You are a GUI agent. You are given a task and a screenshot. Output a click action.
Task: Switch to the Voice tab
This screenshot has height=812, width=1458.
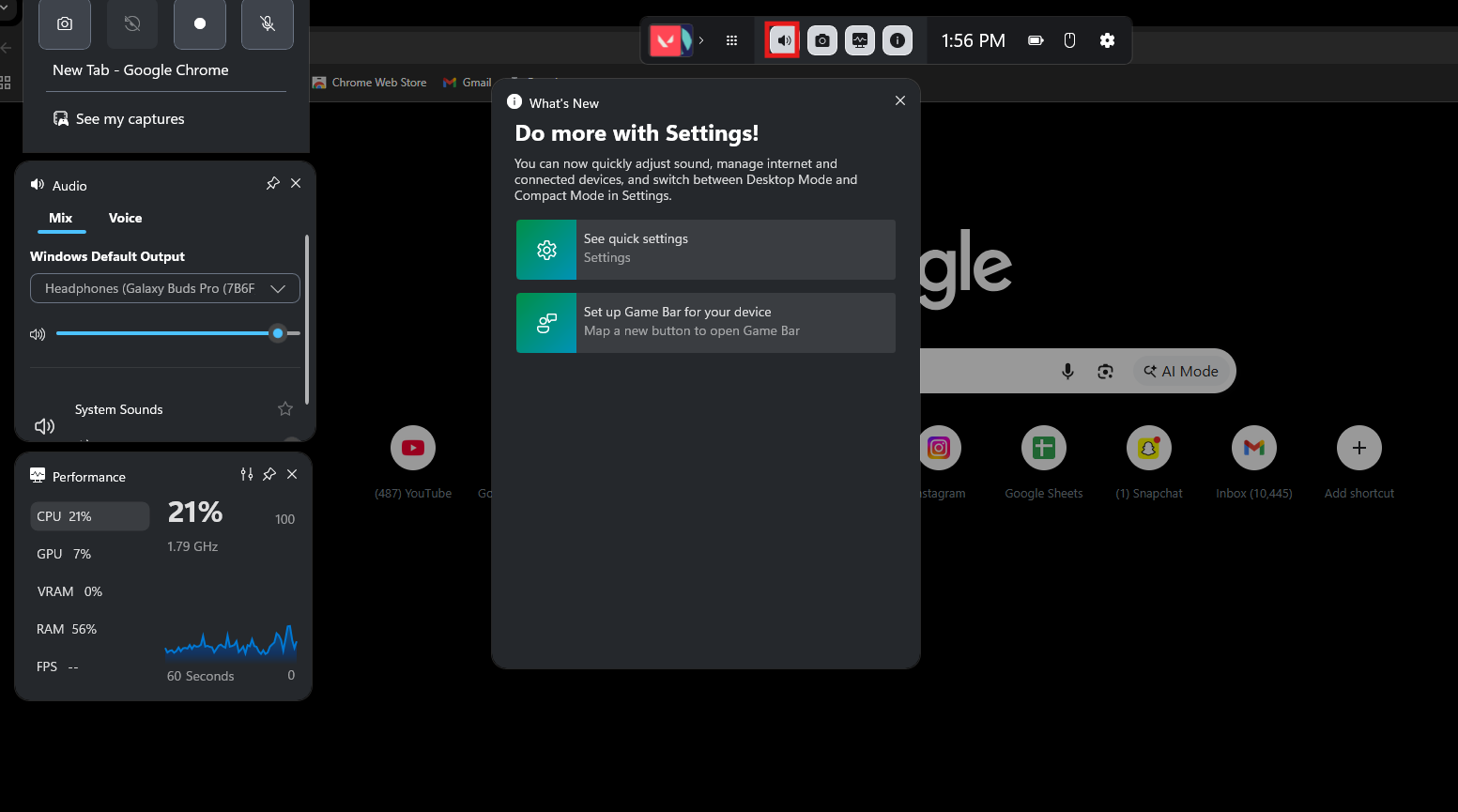(125, 218)
